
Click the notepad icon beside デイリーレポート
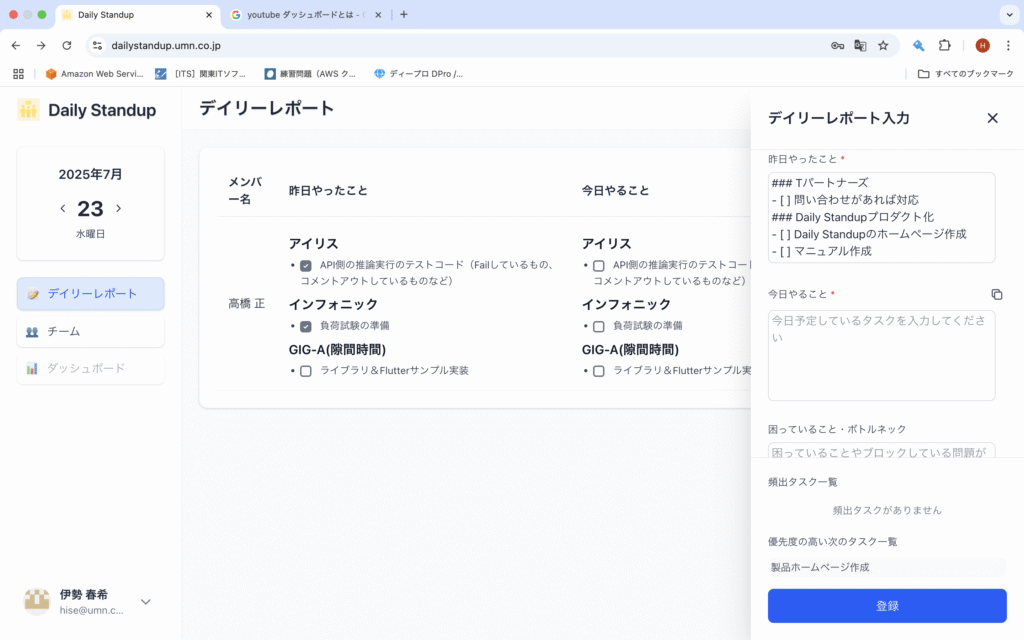(x=33, y=294)
